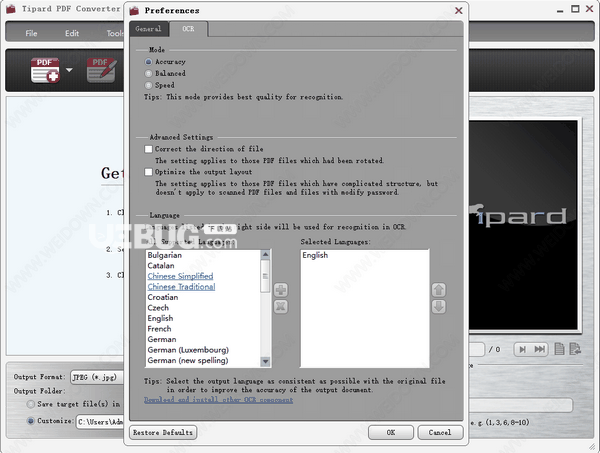600x453 pixels.
Task: Switch to the General tab
Action: [148, 29]
